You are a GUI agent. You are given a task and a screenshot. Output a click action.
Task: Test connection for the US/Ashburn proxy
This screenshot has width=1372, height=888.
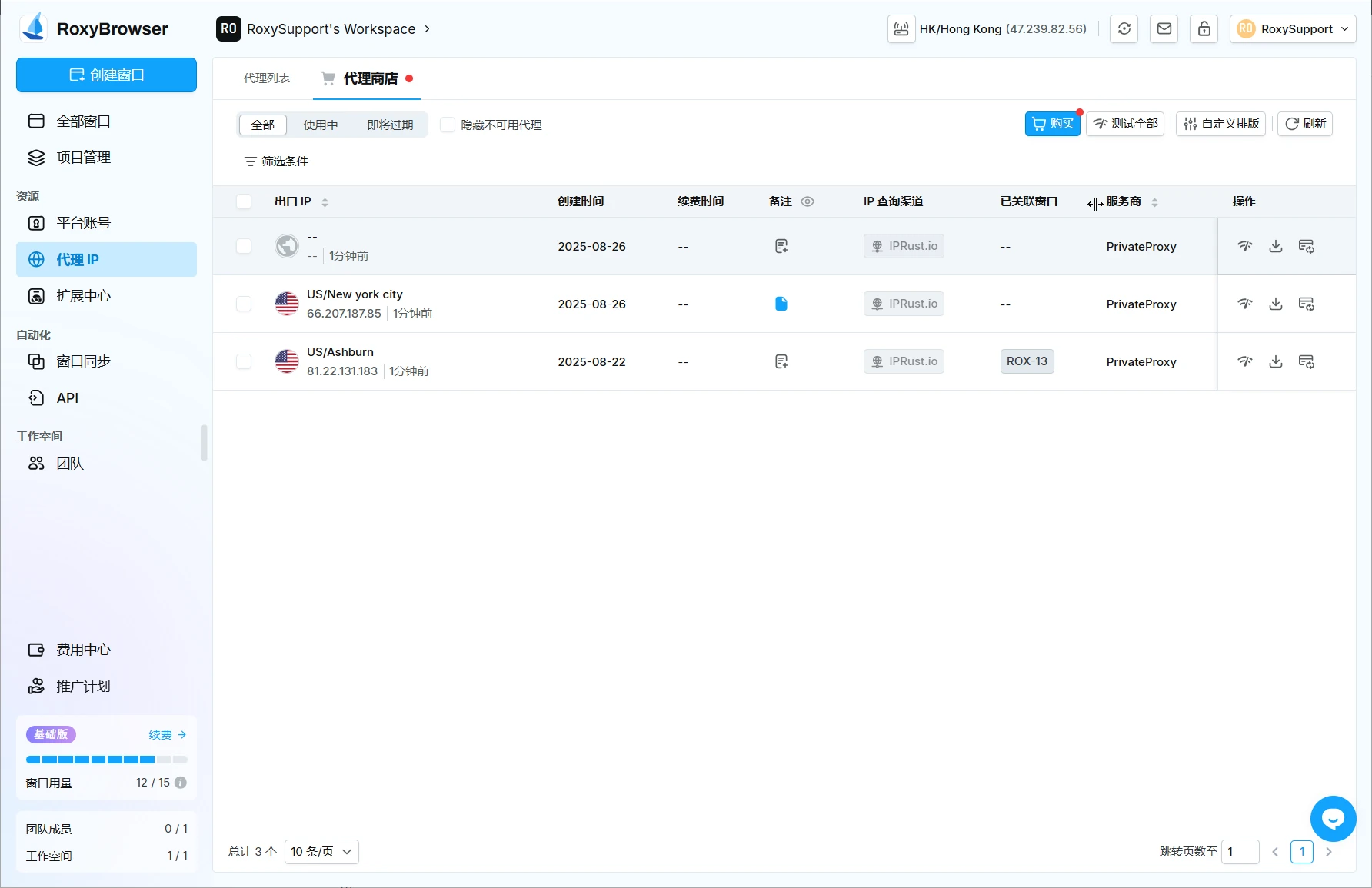coord(1244,361)
